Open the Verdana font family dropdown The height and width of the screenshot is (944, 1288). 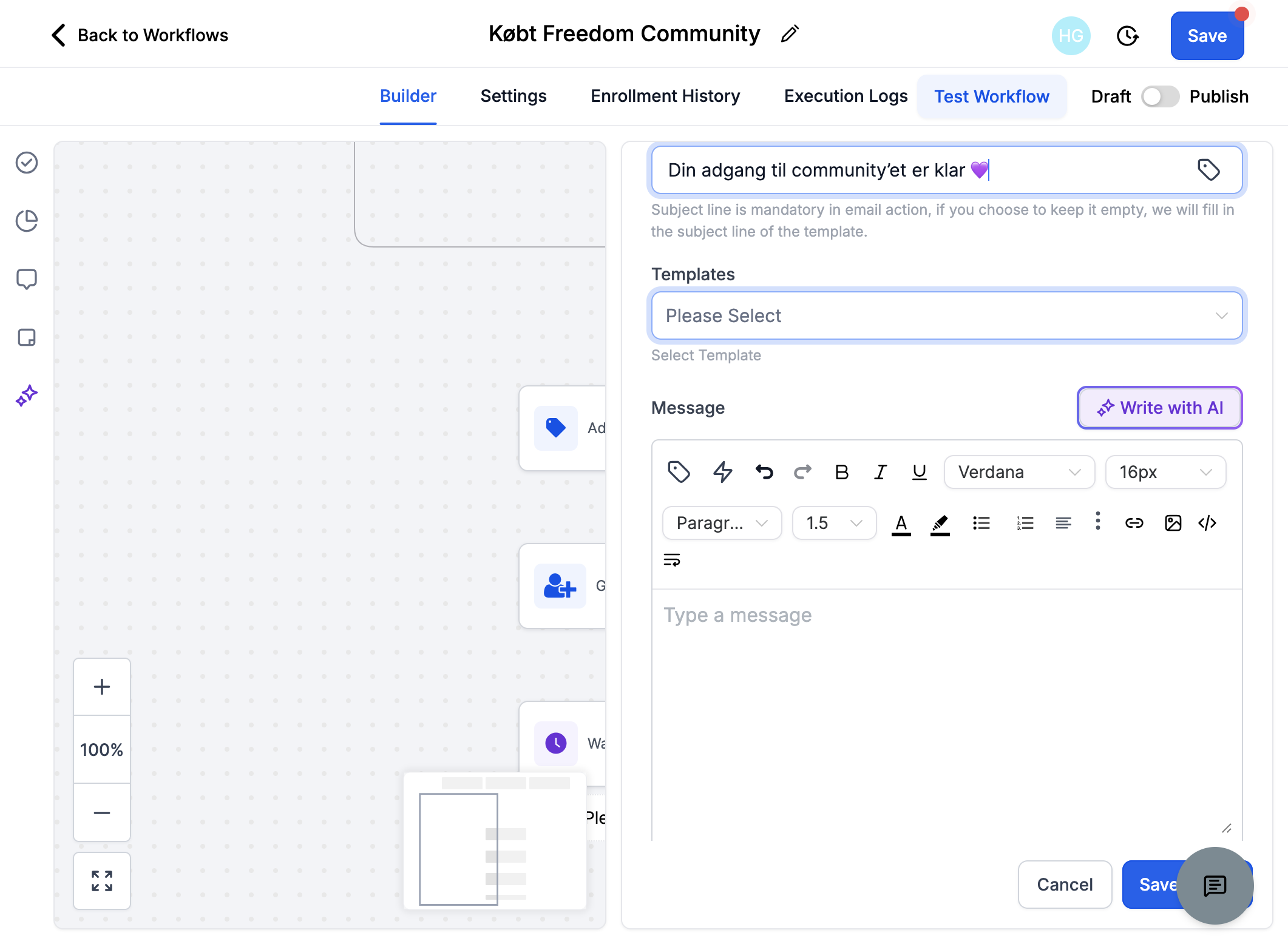tap(1019, 472)
